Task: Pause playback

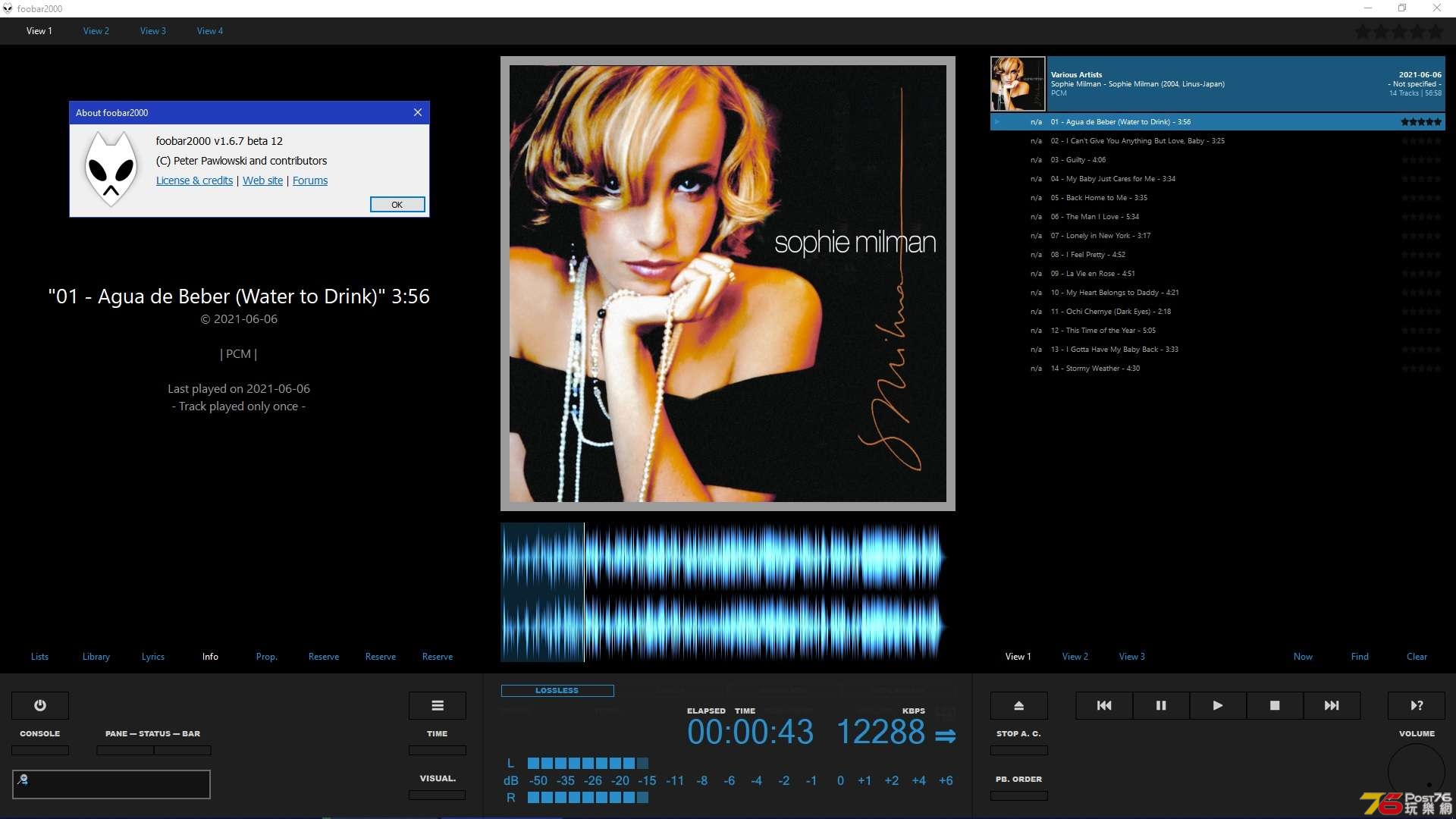Action: point(1161,705)
